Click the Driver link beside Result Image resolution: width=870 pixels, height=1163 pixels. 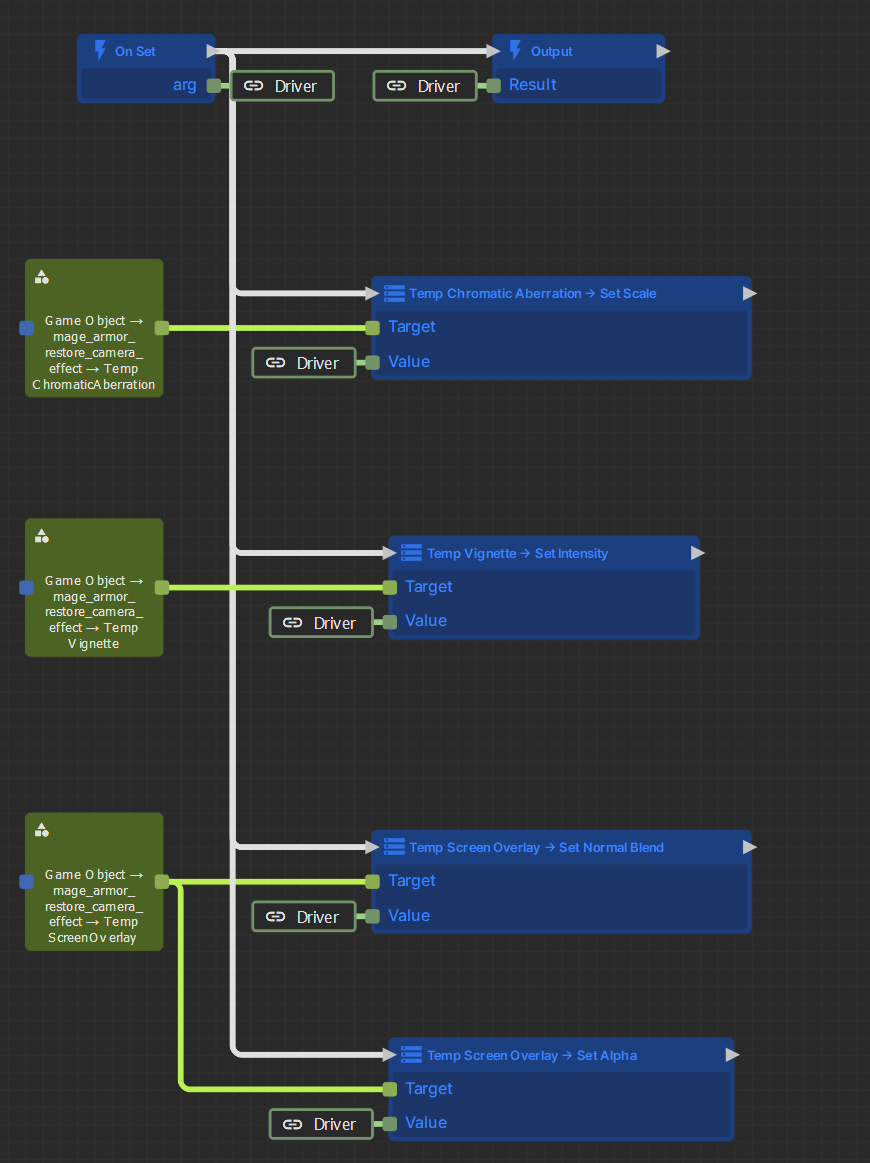click(x=425, y=86)
